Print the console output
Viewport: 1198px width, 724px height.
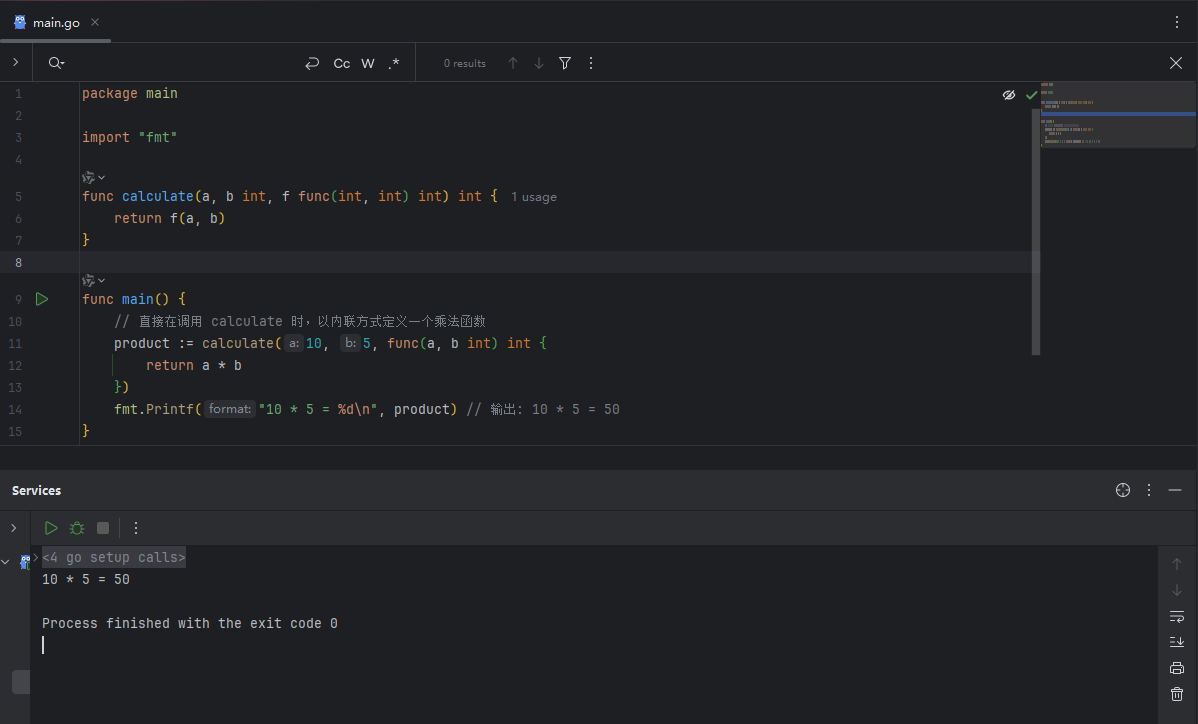pyautogui.click(x=1177, y=668)
